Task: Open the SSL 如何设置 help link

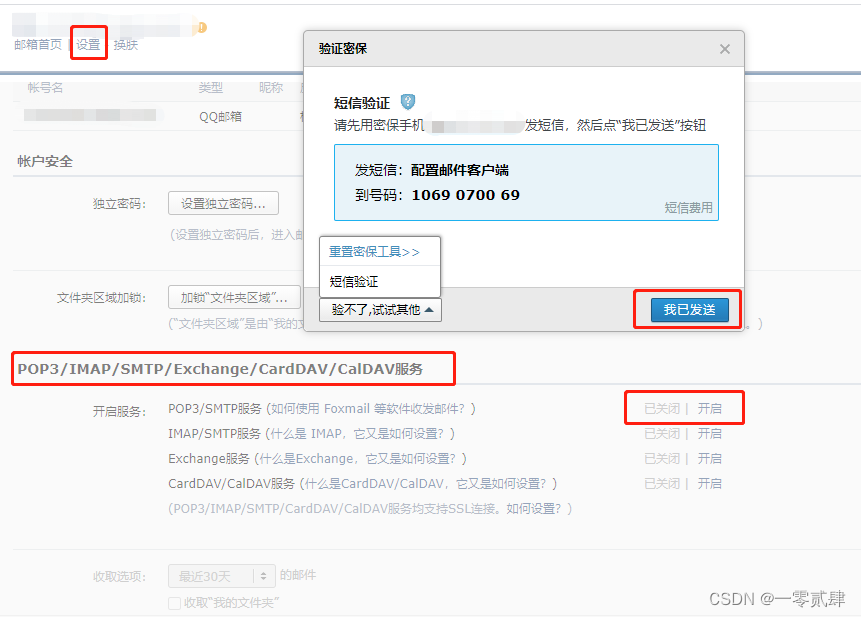Action: point(533,509)
